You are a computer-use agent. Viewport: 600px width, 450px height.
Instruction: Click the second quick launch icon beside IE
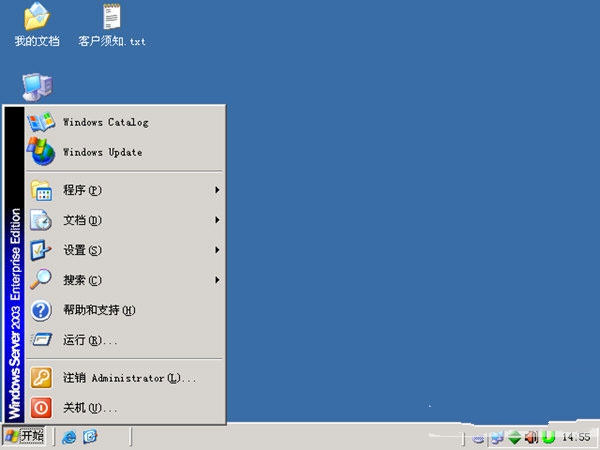[90, 437]
